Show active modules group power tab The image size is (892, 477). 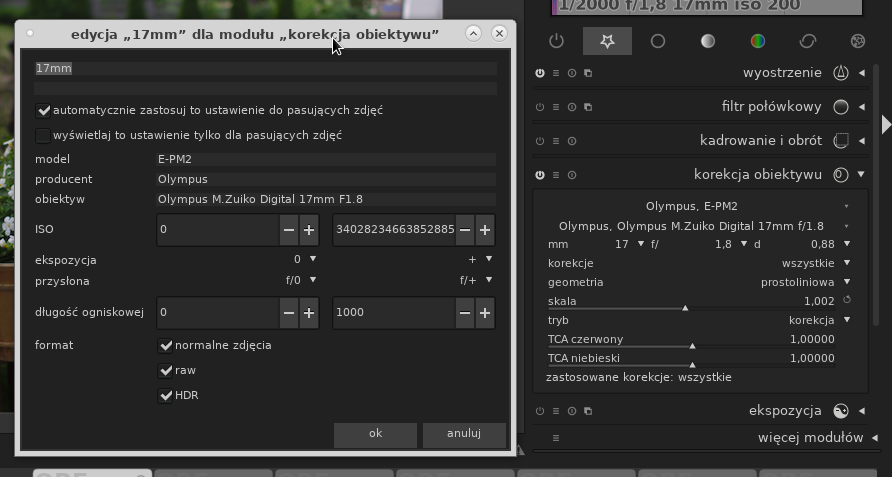point(557,41)
